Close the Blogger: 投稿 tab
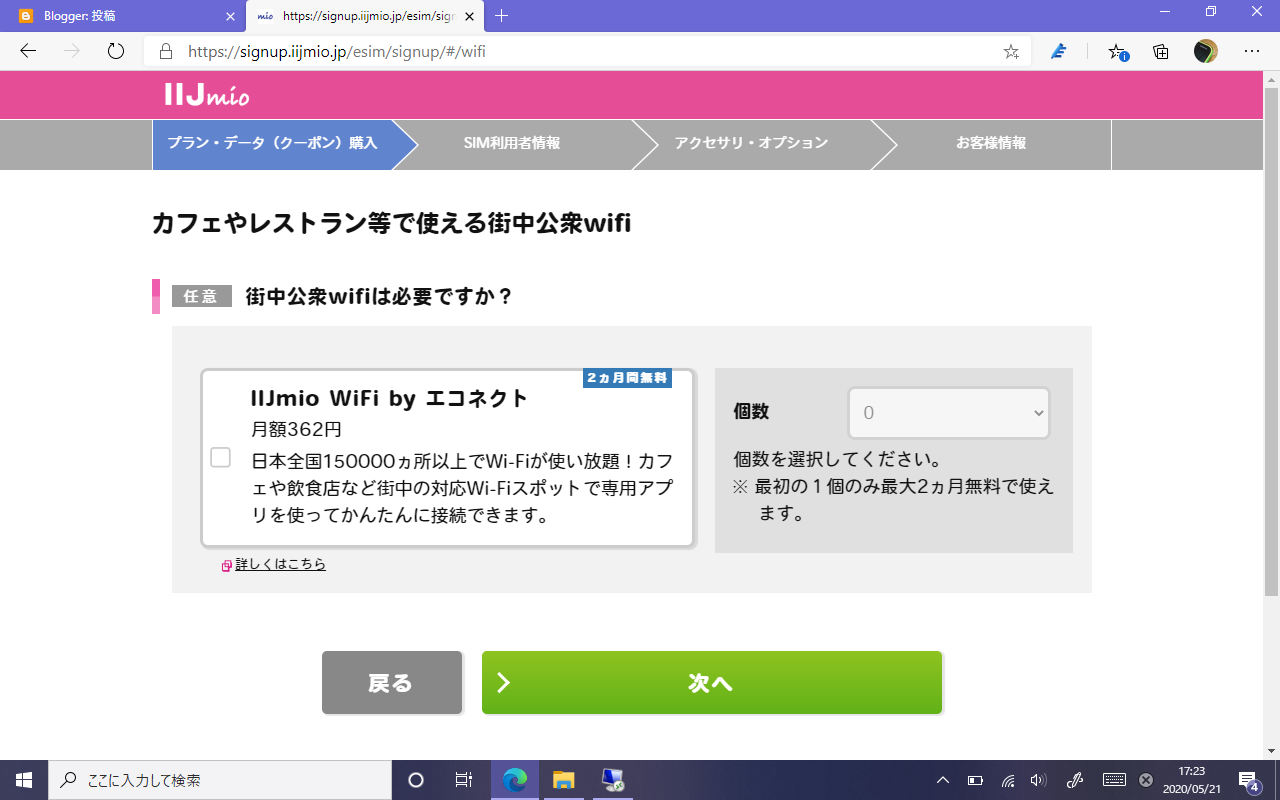 (230, 16)
